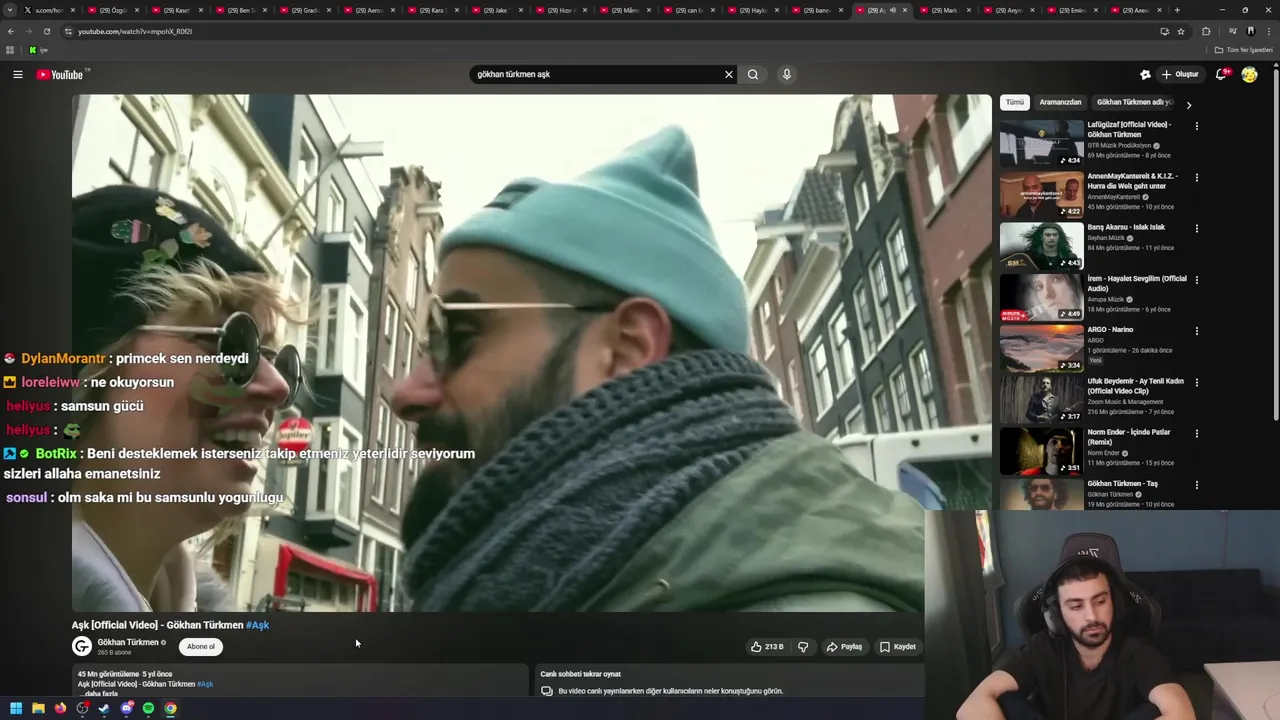
Task: Reload the page with the refresh icon
Action: [x=46, y=31]
